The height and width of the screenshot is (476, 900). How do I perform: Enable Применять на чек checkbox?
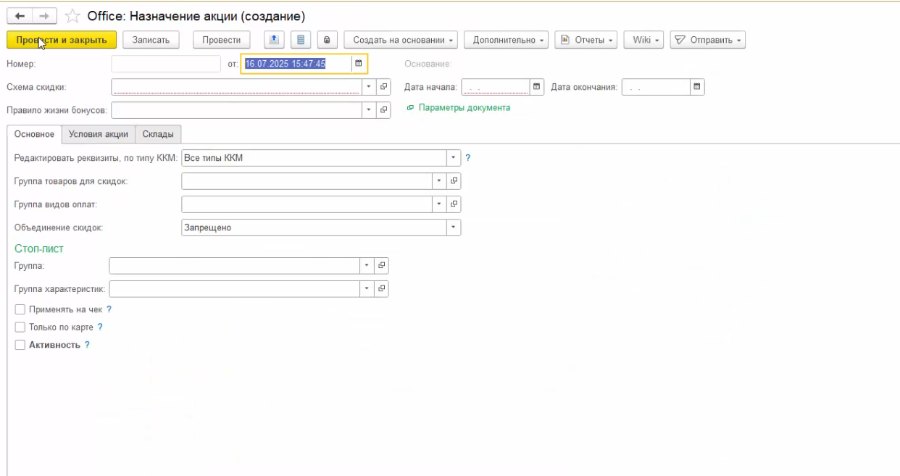pyautogui.click(x=20, y=309)
